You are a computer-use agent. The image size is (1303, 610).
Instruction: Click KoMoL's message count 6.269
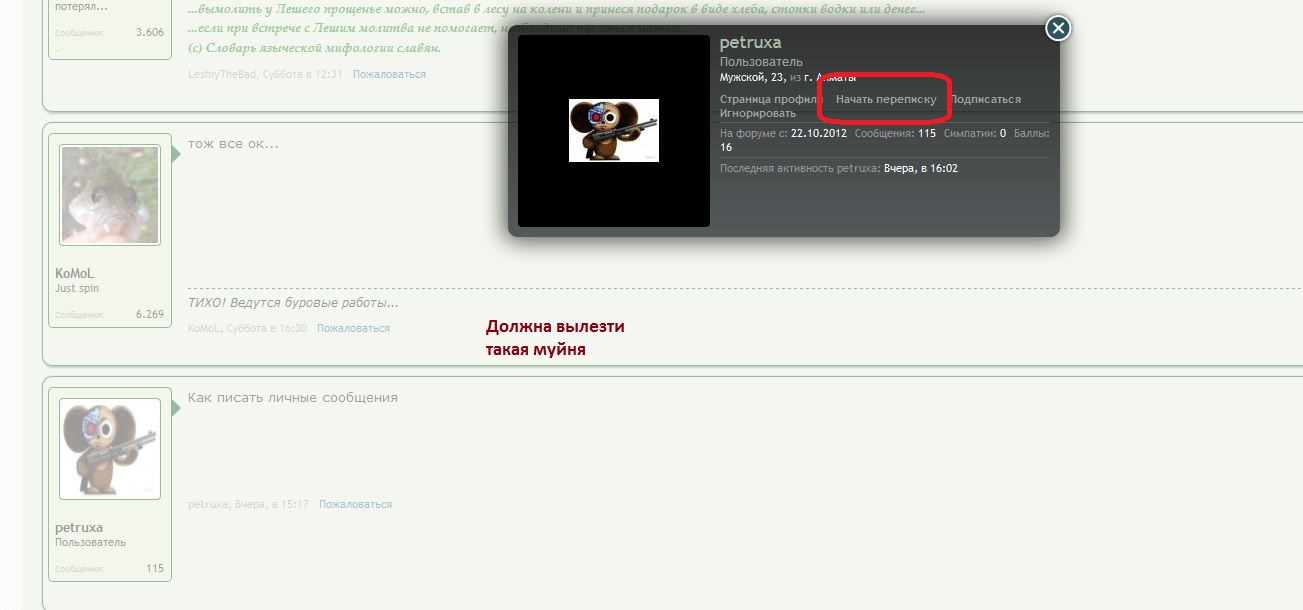[149, 314]
